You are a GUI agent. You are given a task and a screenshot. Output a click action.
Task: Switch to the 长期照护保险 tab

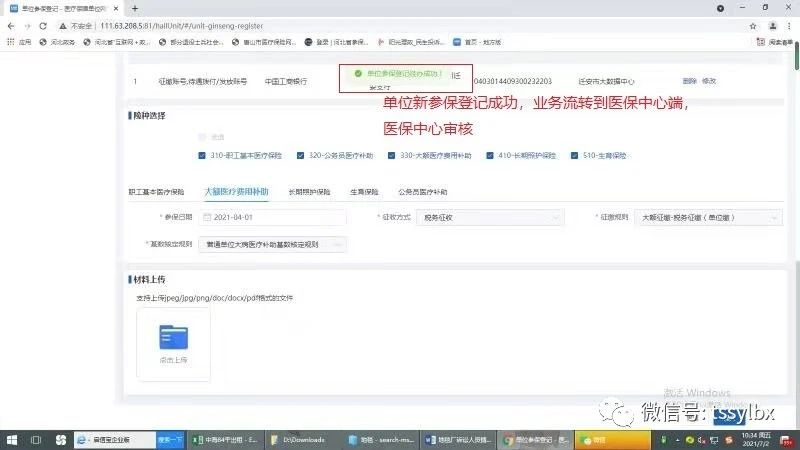tap(309, 190)
